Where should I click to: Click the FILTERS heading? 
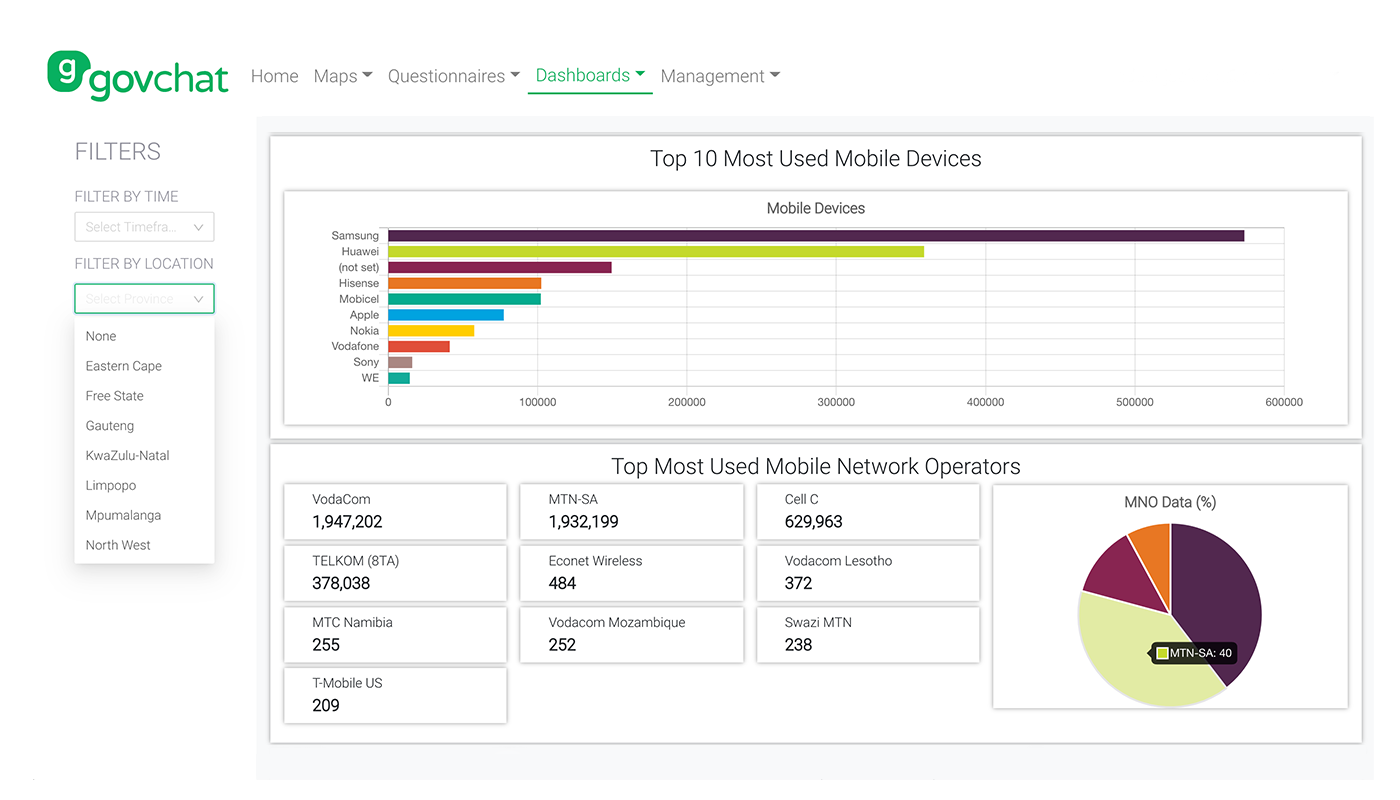pyautogui.click(x=118, y=151)
